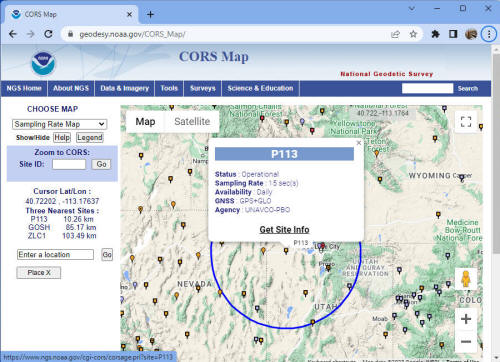This screenshot has width=500, height=362.
Task: Click the red station marker near Salt Lake City
Action: [322, 246]
